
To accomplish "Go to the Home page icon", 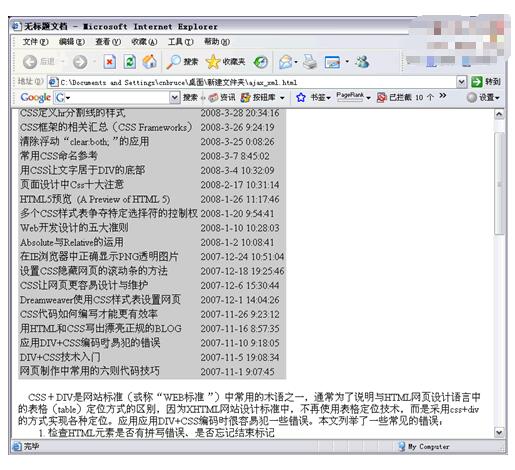I will coord(150,62).
